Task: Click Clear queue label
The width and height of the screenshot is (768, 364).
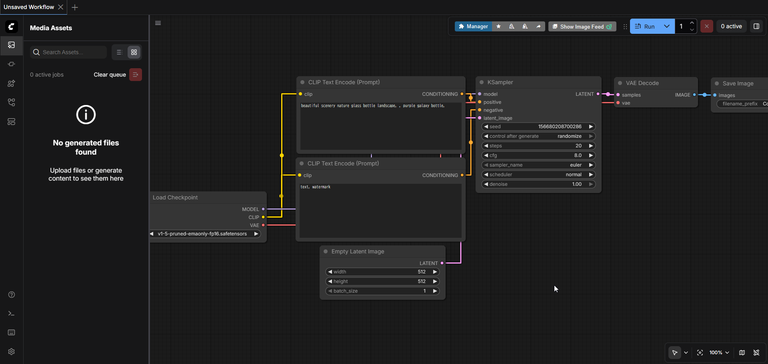Action: [110, 75]
